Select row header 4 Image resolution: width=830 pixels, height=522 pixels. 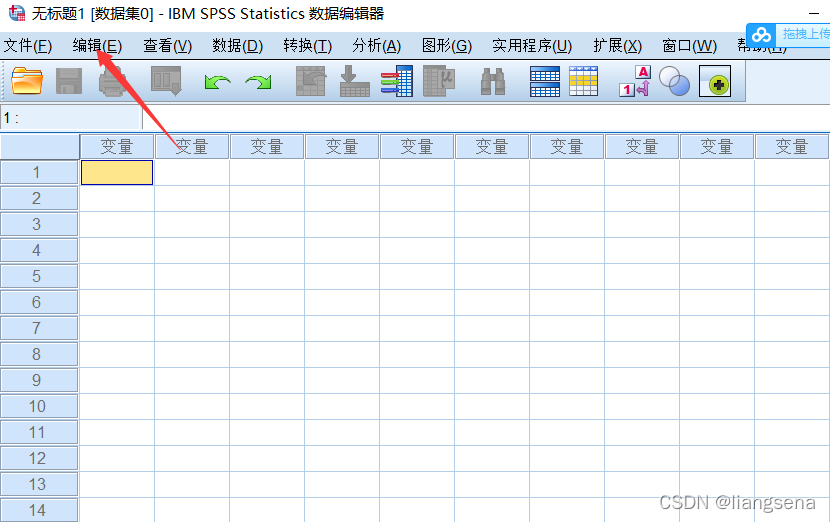coord(39,250)
